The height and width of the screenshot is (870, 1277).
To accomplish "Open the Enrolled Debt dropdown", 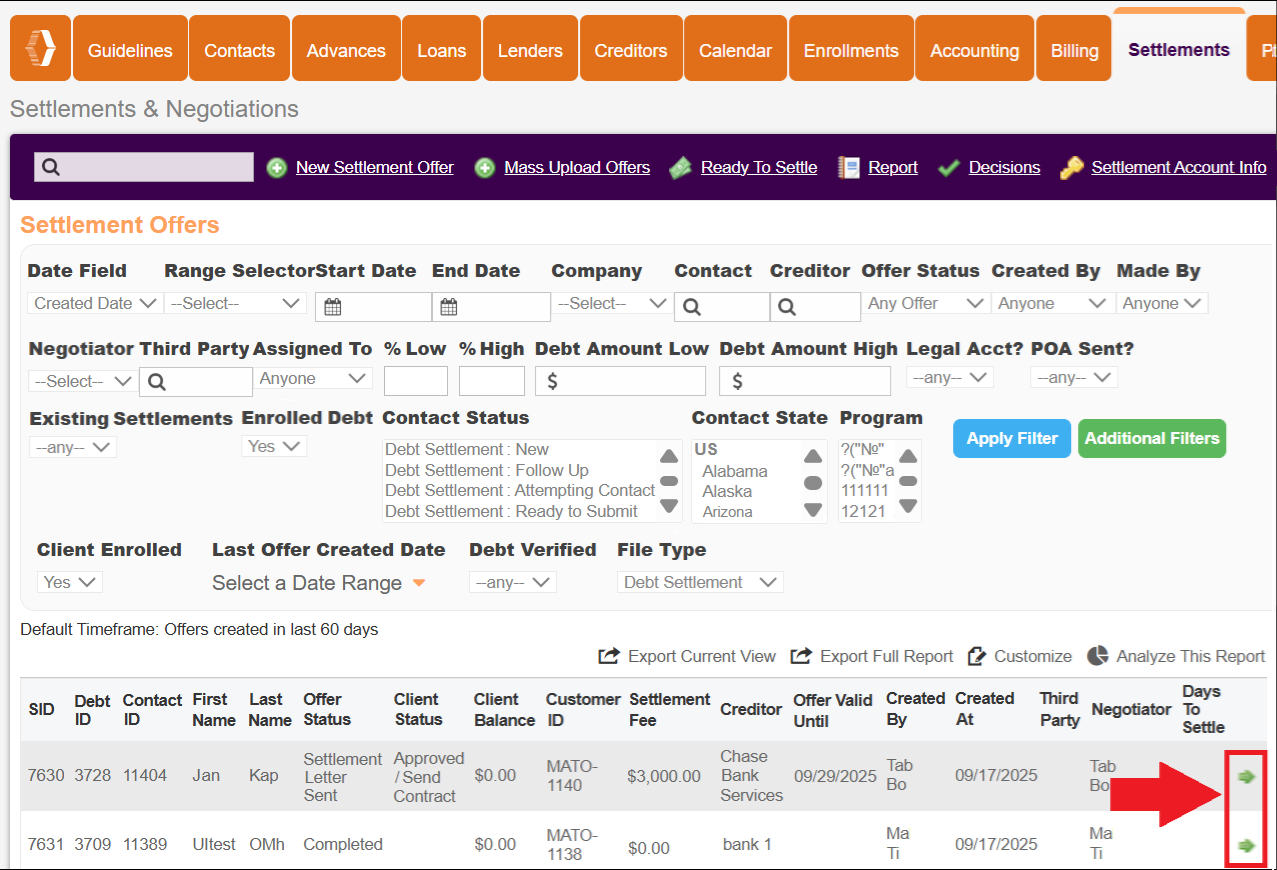I will pos(274,446).
